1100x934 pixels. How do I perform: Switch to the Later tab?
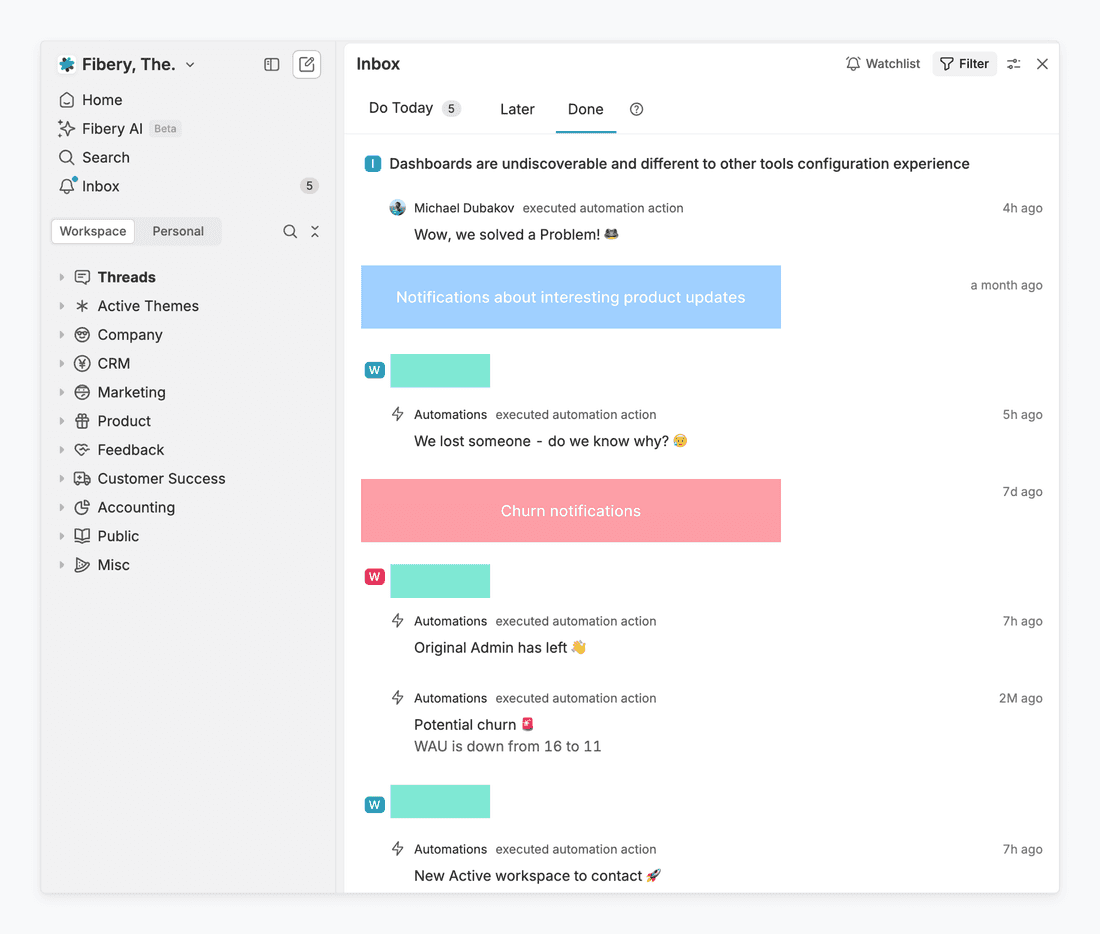coord(517,109)
